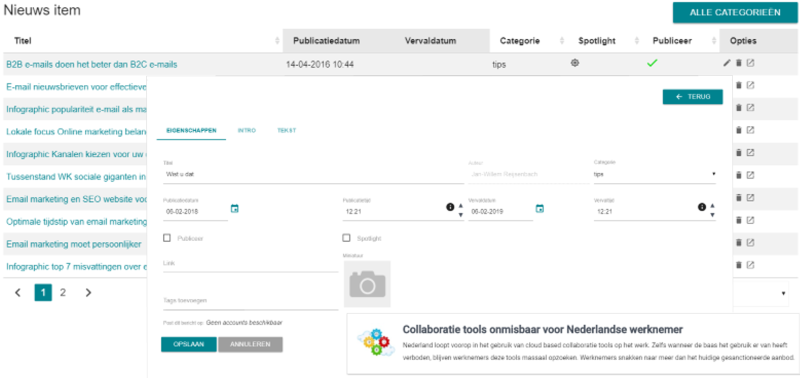Click the Publicatiedatum field showing 06-02-2018

coord(195,211)
